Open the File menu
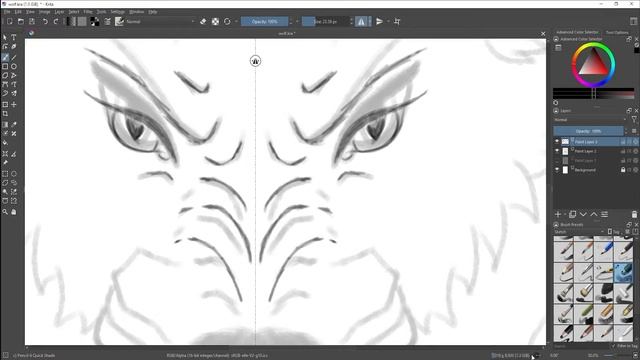 (x=7, y=12)
